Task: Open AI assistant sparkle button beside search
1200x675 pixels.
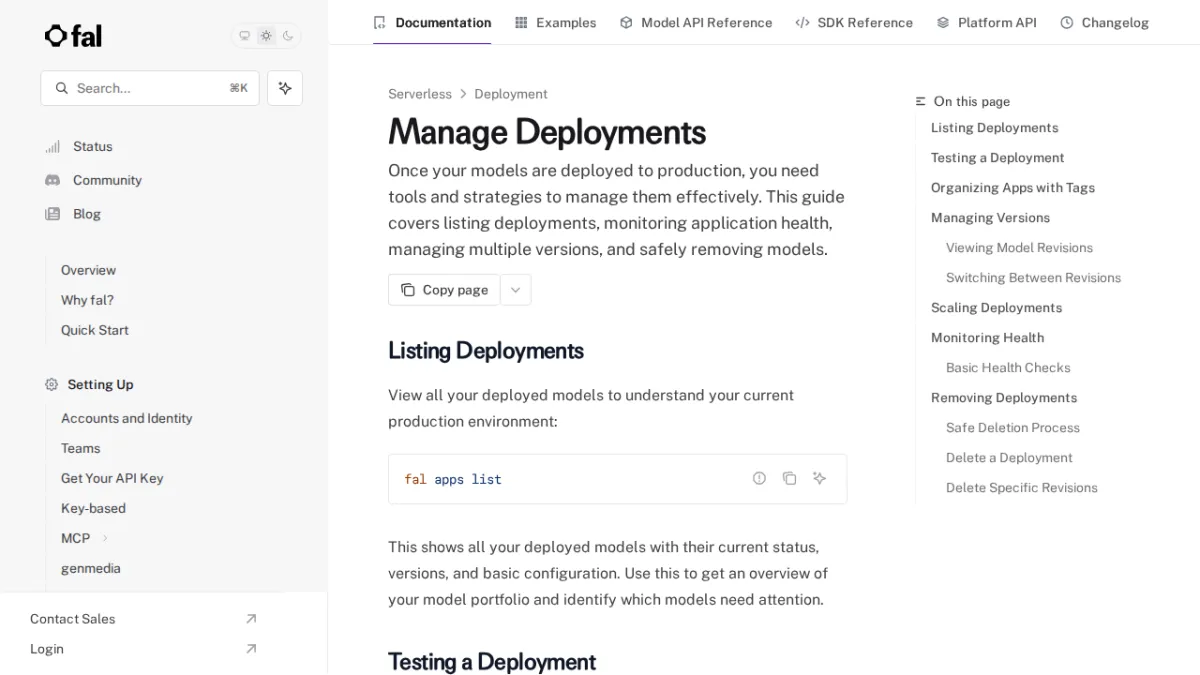Action: (285, 88)
